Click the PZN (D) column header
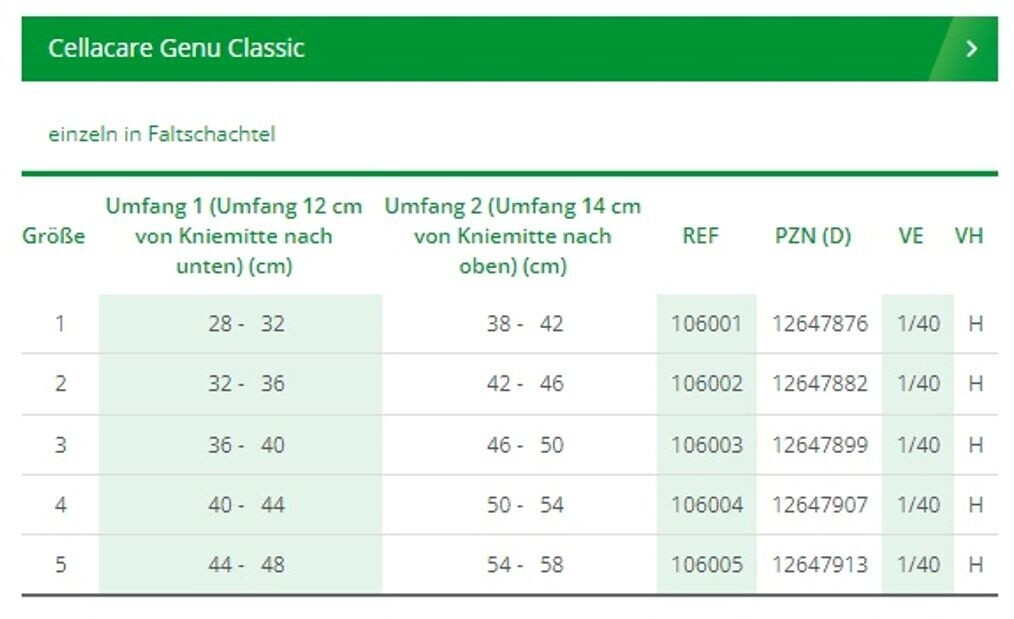The height and width of the screenshot is (619, 1014). coord(813,237)
